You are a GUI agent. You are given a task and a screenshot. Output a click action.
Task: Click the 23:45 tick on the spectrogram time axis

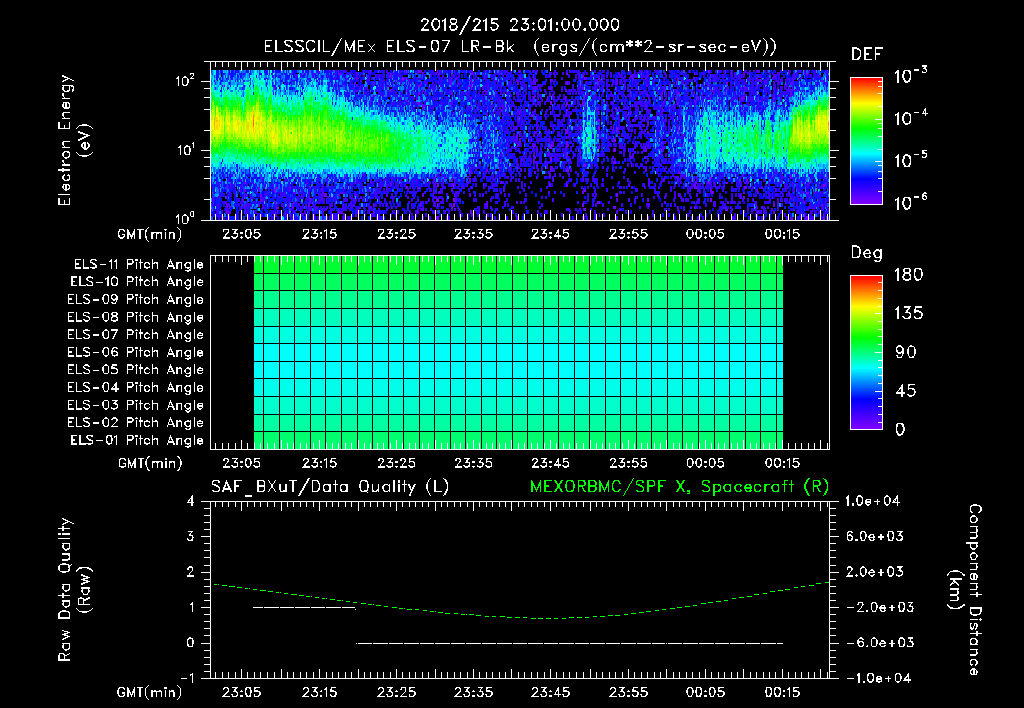coord(551,234)
